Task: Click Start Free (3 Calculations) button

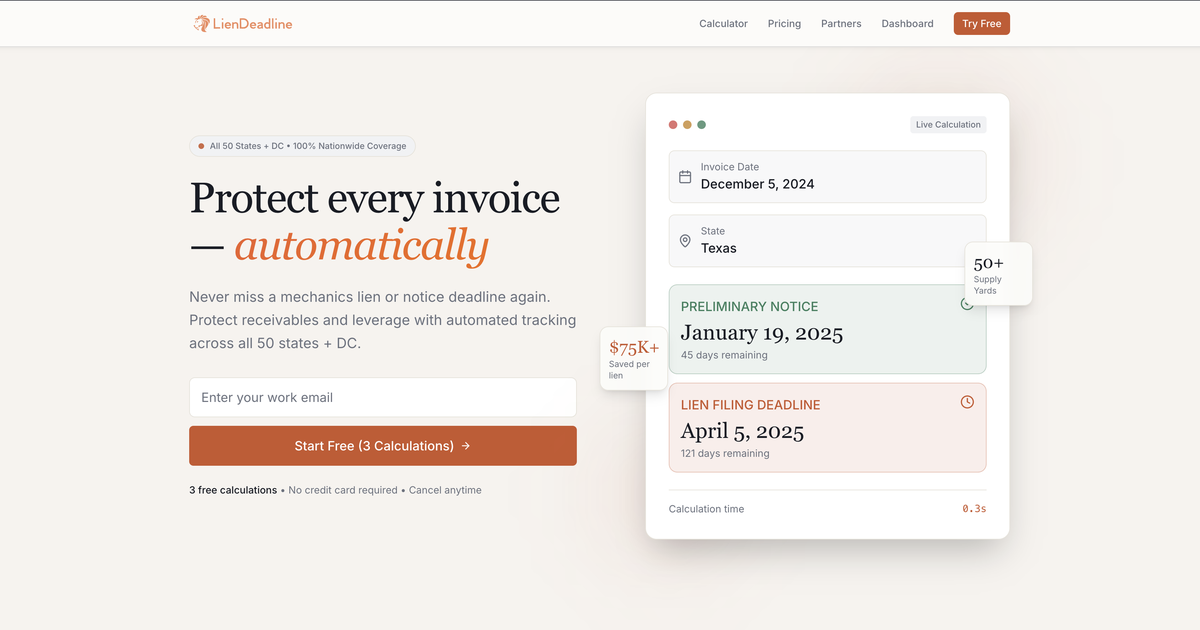Action: click(x=383, y=446)
